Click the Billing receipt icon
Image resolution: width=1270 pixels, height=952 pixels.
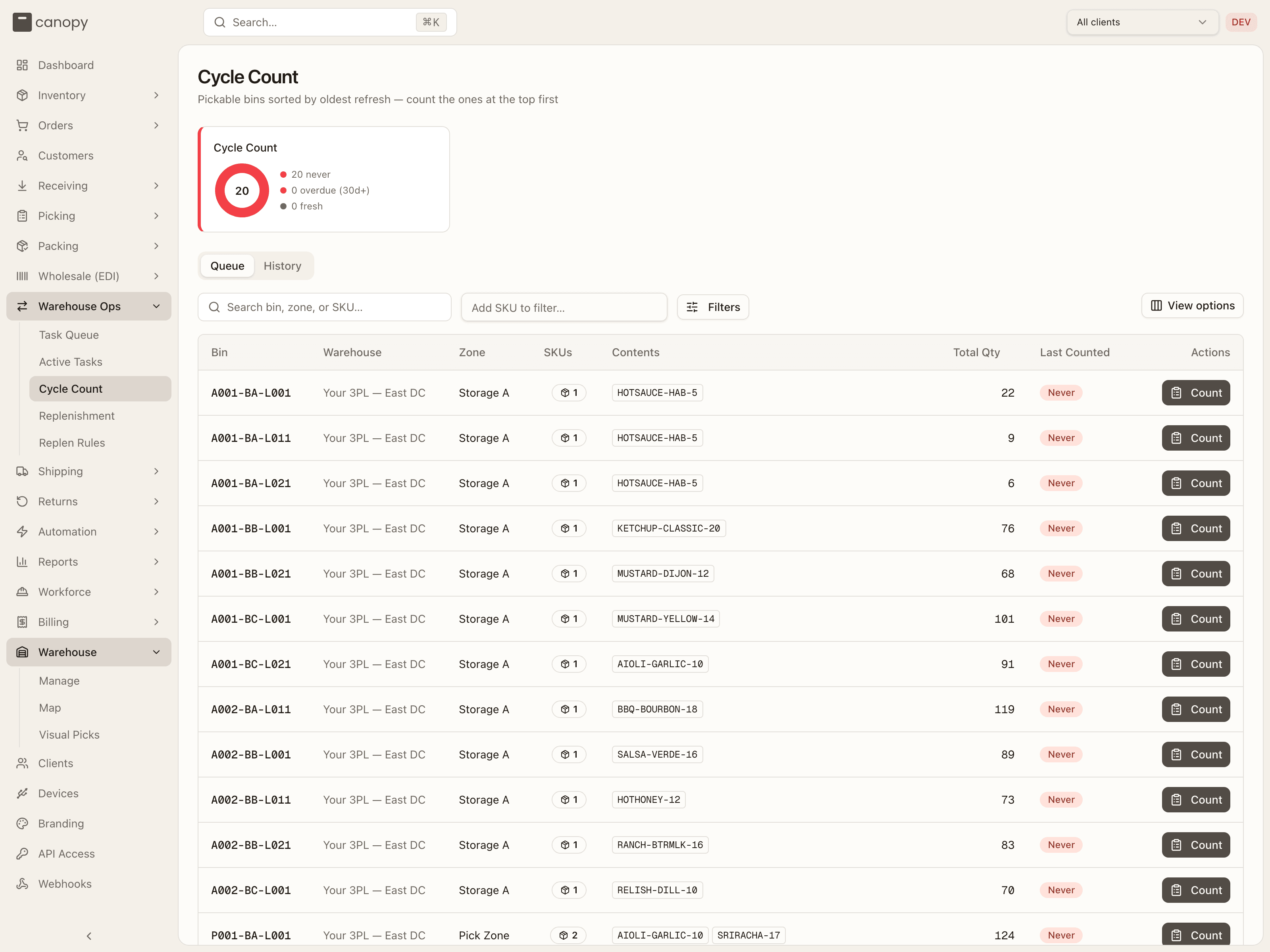coord(22,622)
